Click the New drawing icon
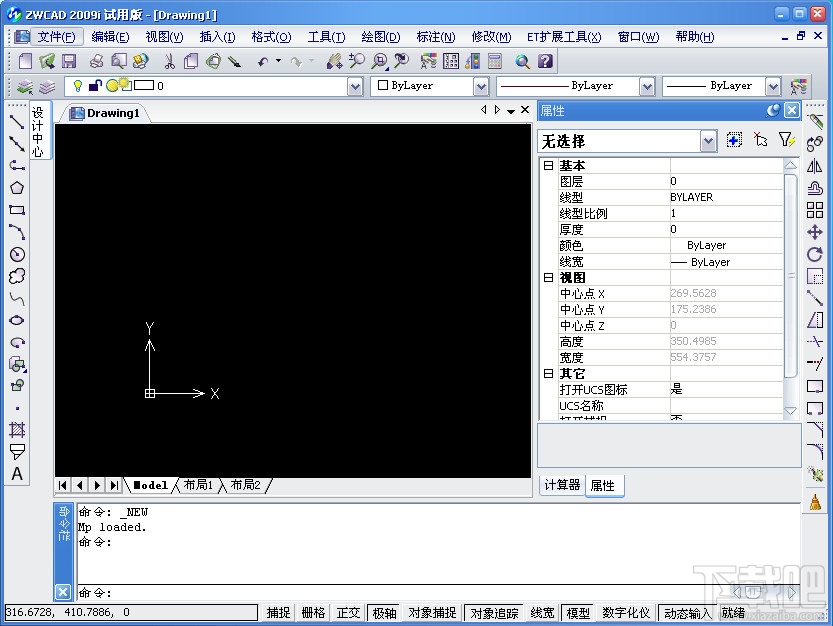 [25, 61]
